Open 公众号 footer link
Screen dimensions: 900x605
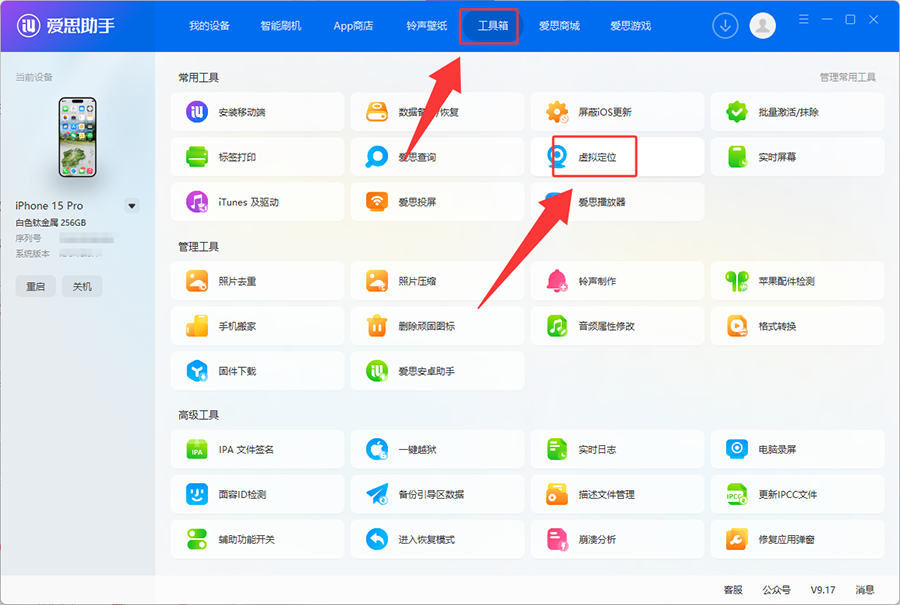click(x=776, y=590)
